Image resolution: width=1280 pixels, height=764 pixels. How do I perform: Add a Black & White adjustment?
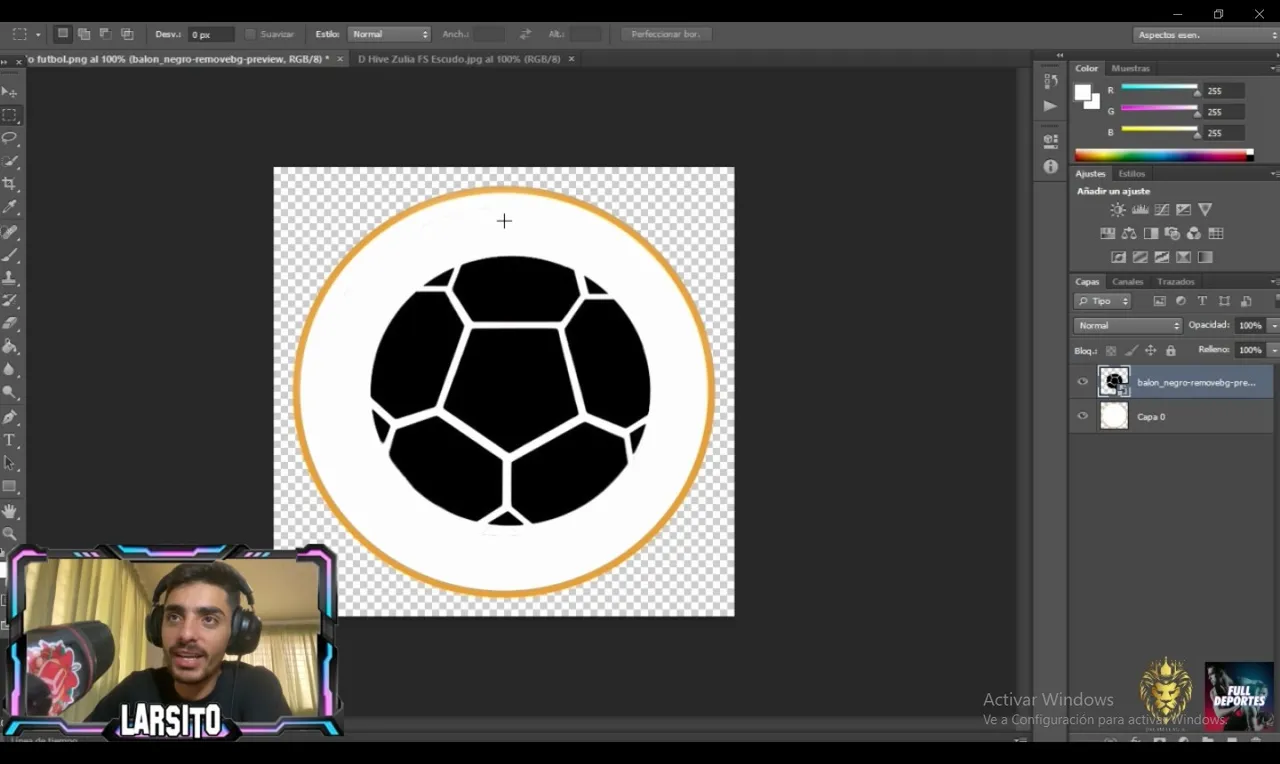coord(1151,233)
